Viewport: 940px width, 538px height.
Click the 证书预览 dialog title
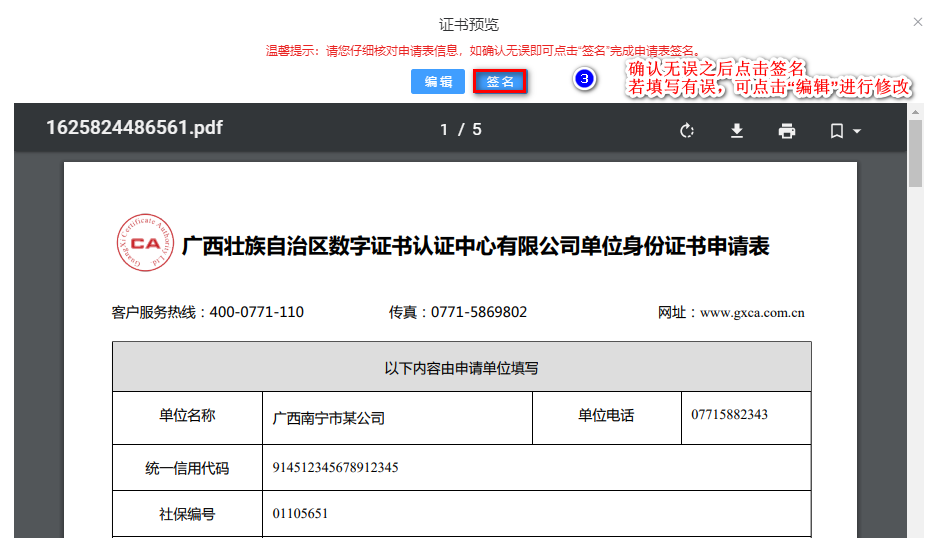click(469, 24)
